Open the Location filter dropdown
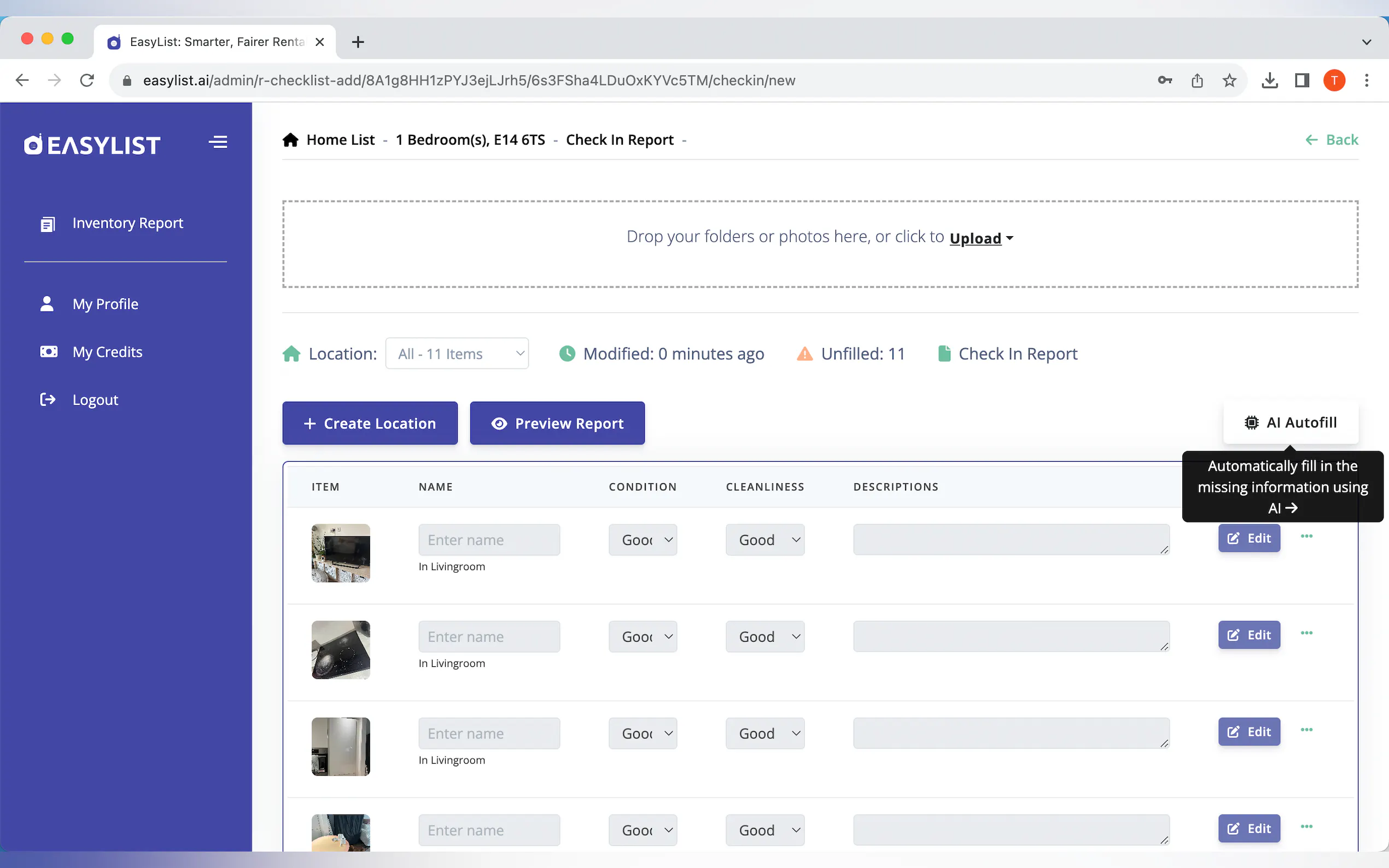 click(x=457, y=354)
